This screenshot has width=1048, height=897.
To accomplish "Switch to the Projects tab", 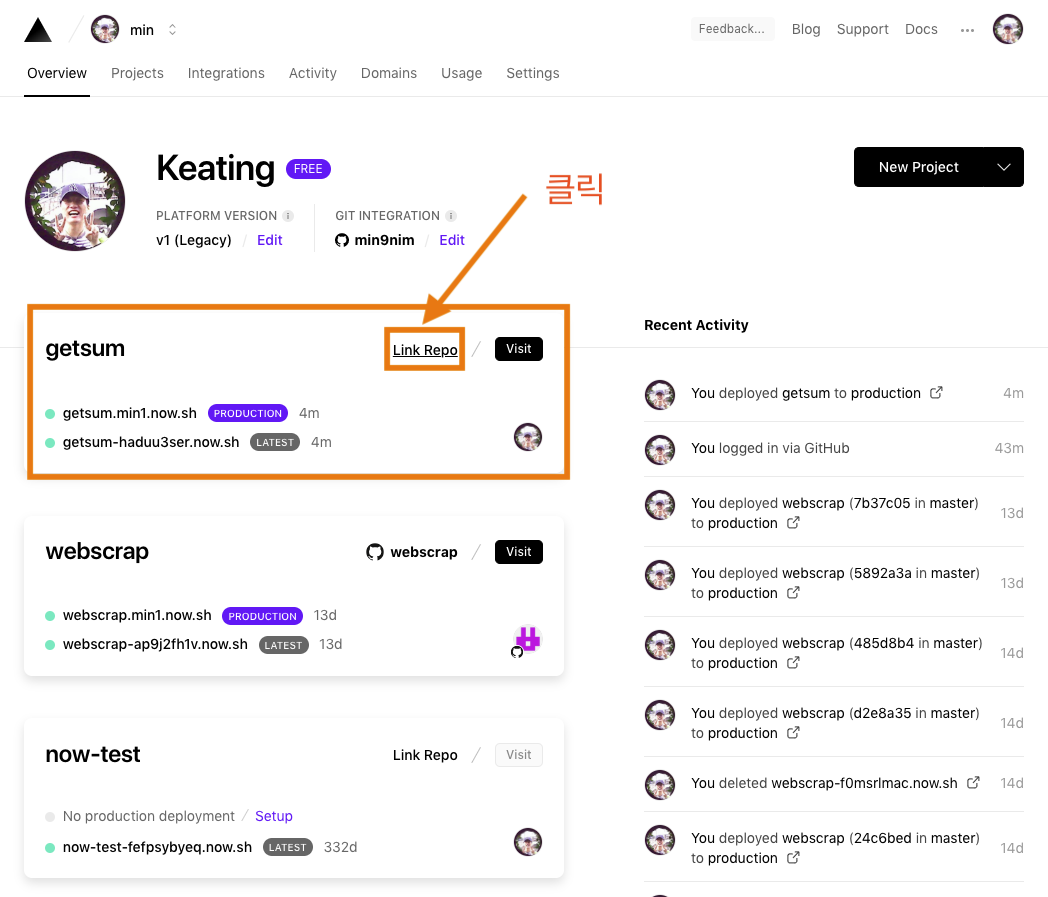I will [137, 73].
